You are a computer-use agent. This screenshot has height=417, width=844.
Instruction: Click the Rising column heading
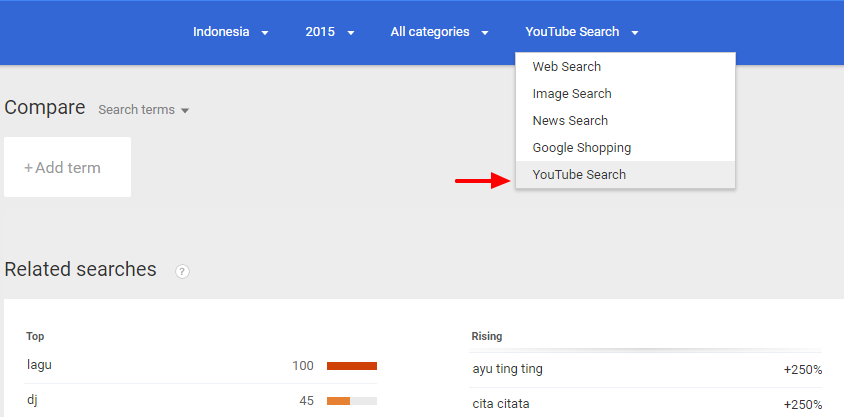(x=487, y=336)
